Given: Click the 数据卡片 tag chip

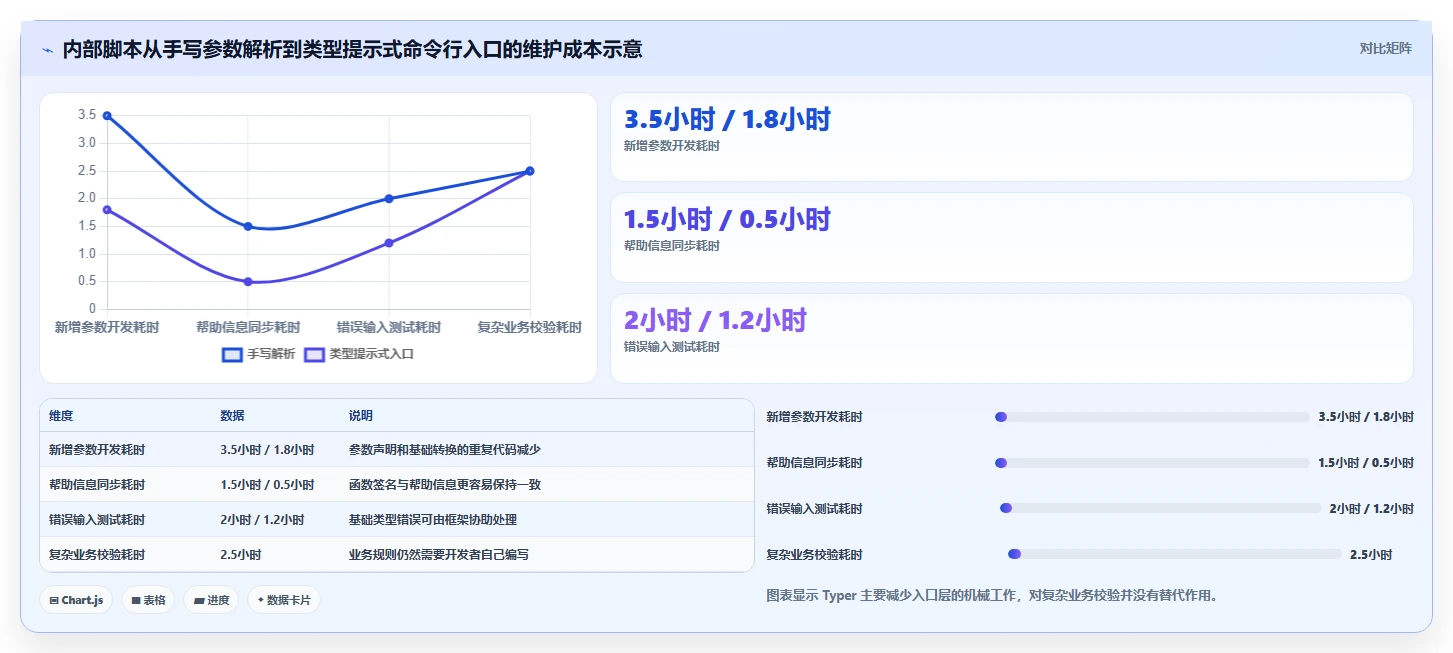Looking at the screenshot, I should click(284, 600).
